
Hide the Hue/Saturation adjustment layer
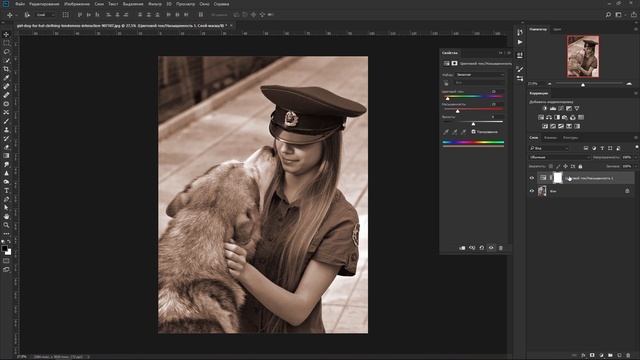tap(532, 178)
